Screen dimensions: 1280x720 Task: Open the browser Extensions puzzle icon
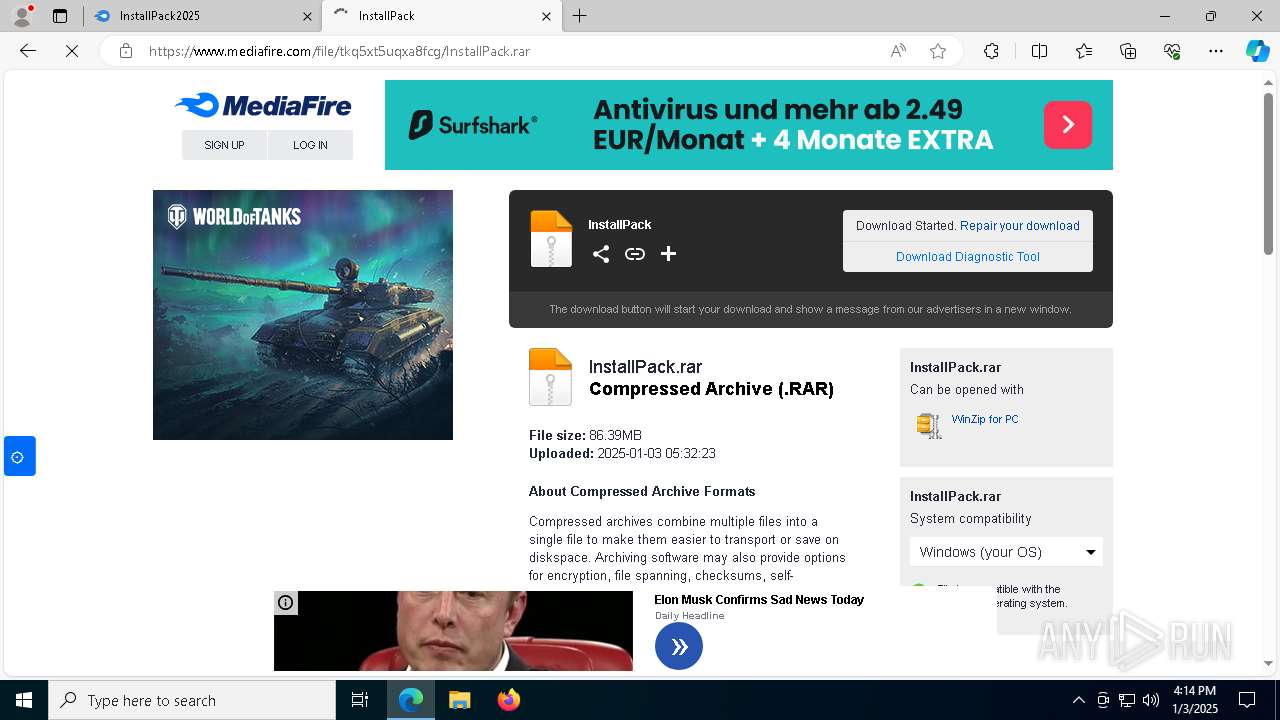tap(991, 51)
